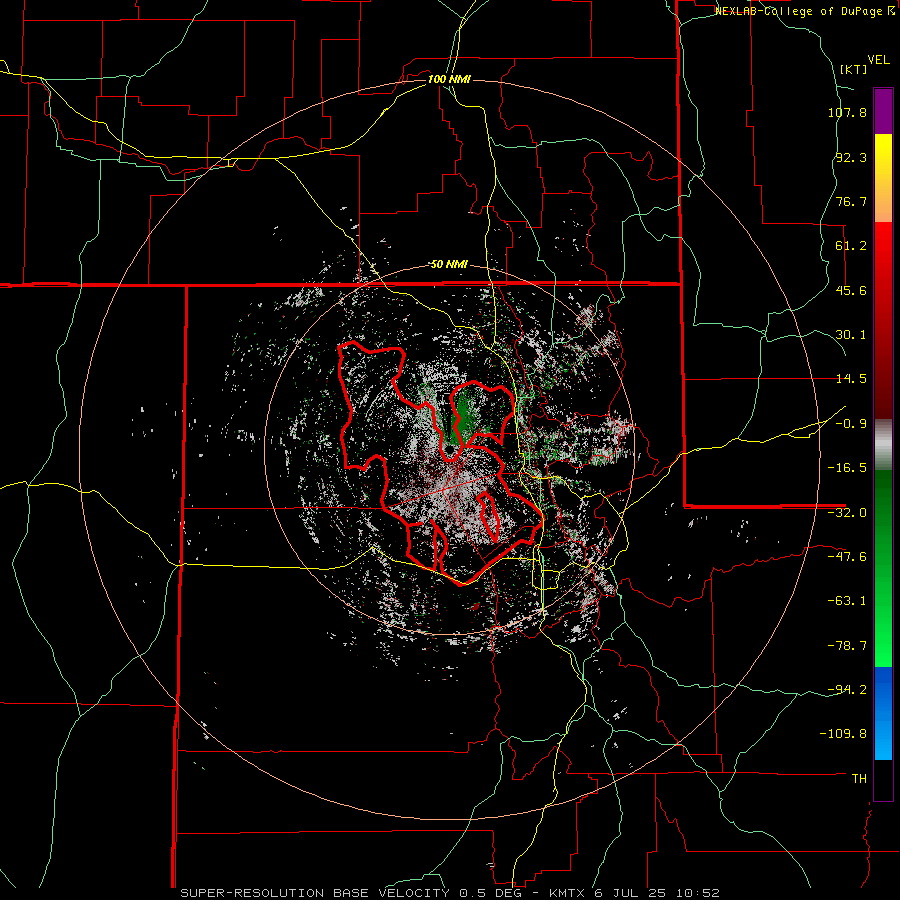Select the 14.5 velocity scale value
900x900 pixels.
(x=851, y=379)
